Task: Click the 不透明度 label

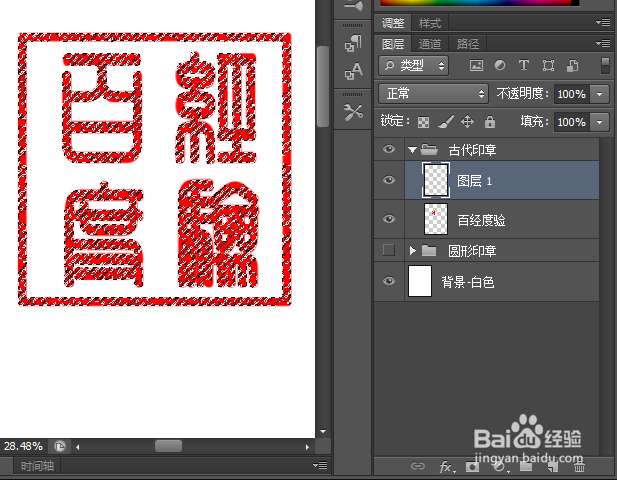Action: click(522, 94)
